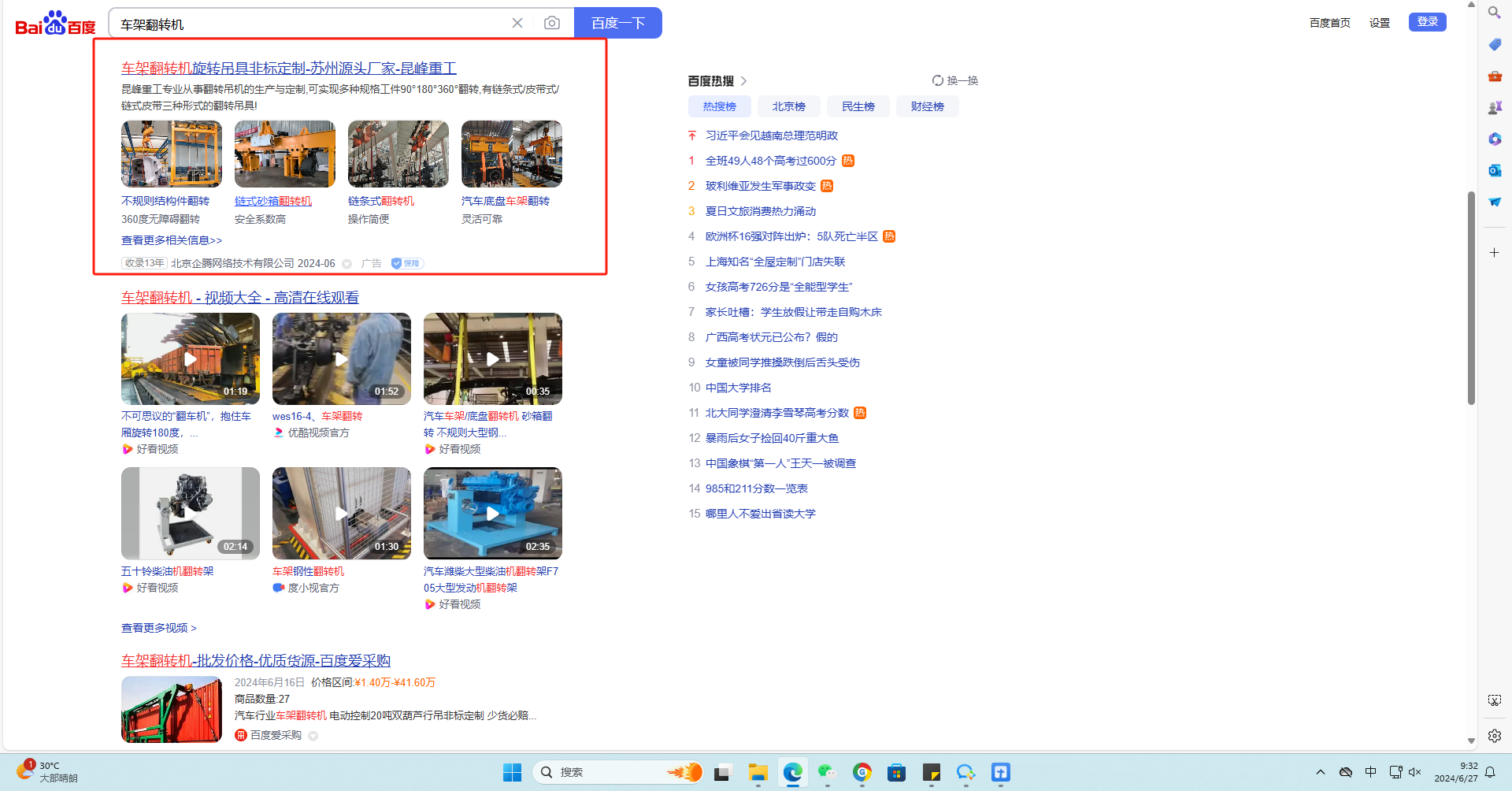
Task: Open 百度首页 link
Action: pyautogui.click(x=1330, y=23)
